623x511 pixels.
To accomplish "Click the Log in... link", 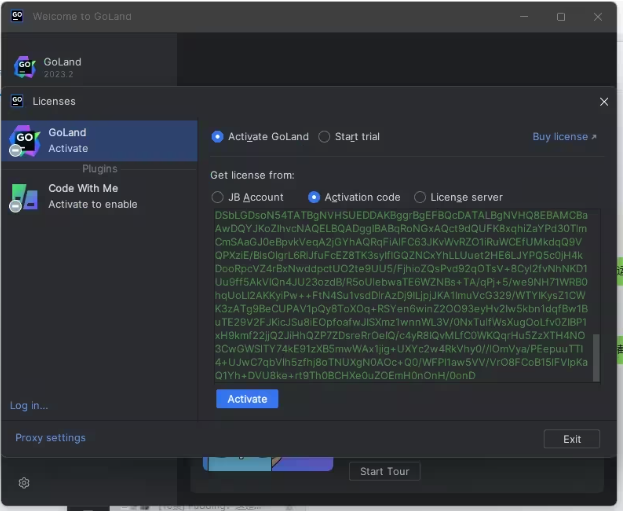I will coord(29,405).
